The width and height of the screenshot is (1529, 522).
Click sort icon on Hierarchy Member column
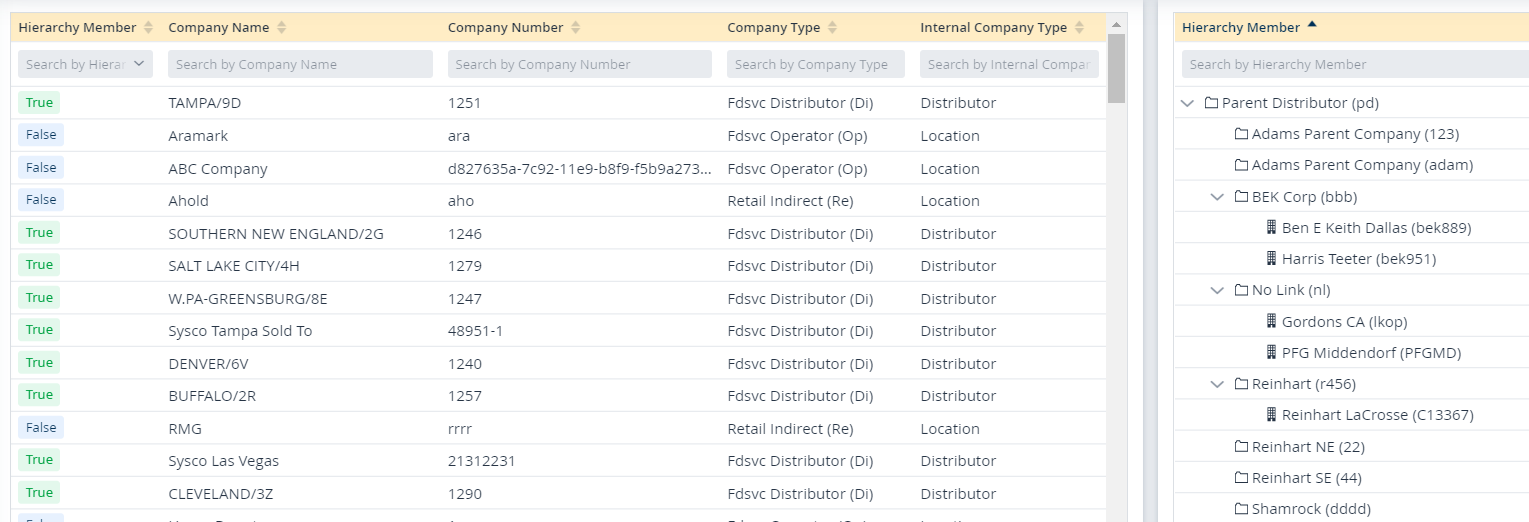pyautogui.click(x=149, y=28)
